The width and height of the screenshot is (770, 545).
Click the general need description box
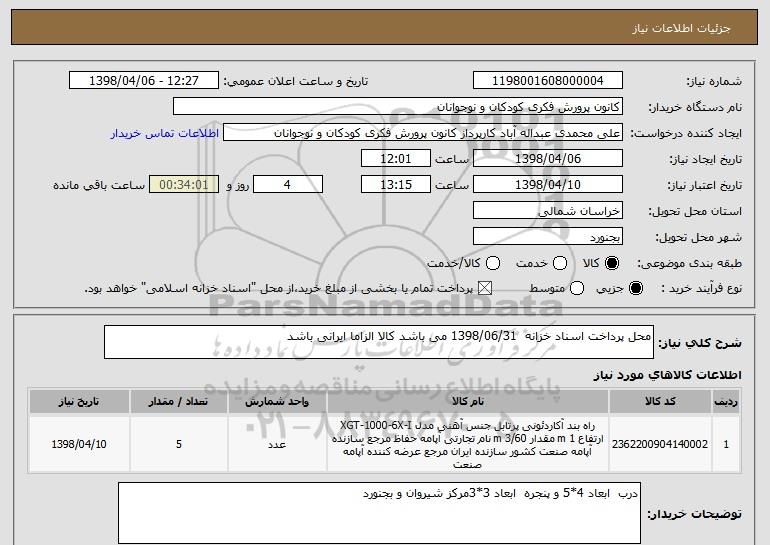click(x=379, y=342)
